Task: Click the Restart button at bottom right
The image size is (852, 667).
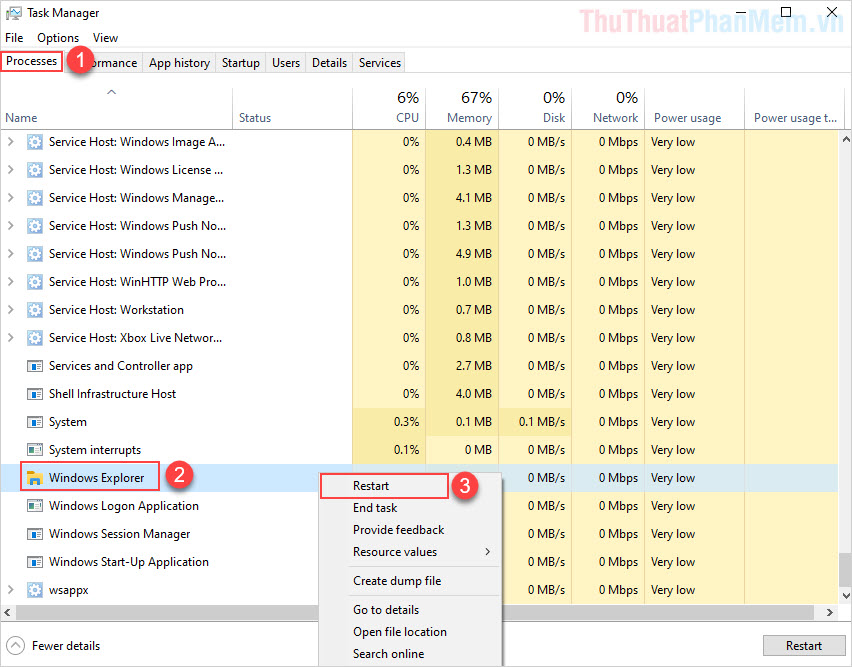Action: click(804, 646)
